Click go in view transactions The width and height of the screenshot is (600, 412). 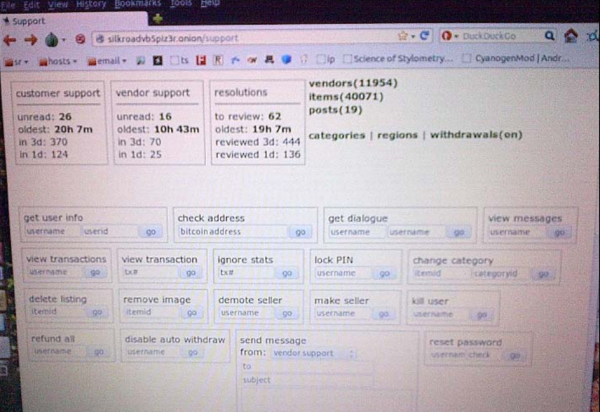(95, 272)
